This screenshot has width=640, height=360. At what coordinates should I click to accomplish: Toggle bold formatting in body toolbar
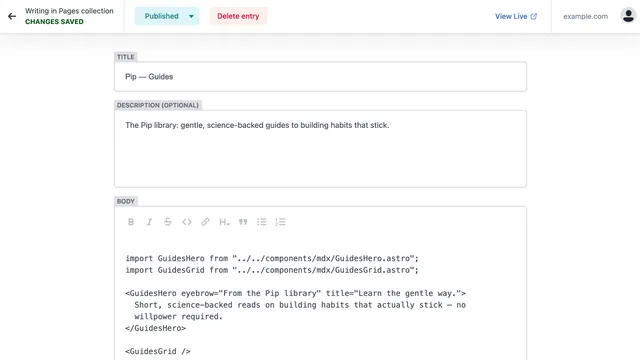pos(131,222)
